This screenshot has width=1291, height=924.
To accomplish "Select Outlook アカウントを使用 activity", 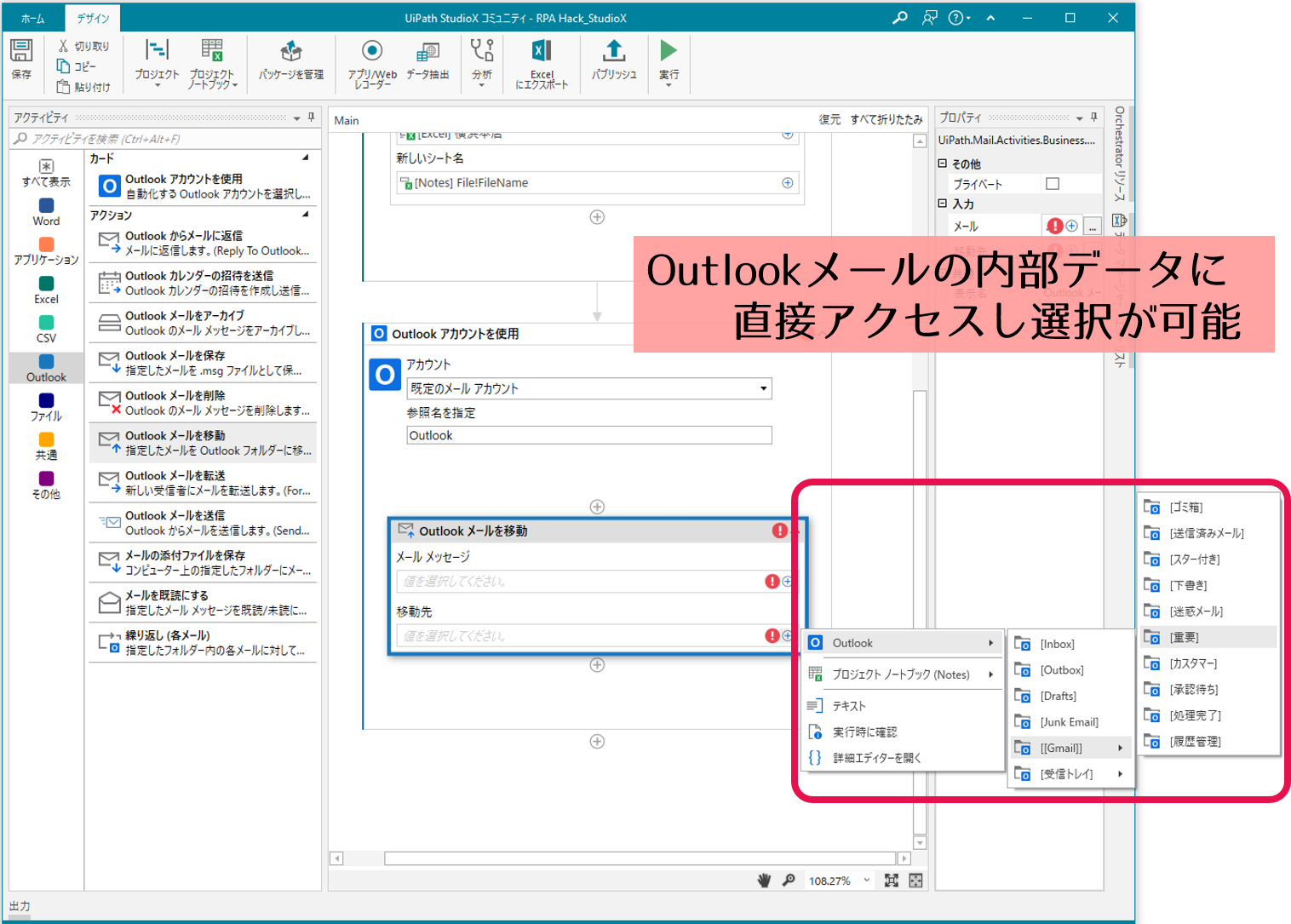I will click(x=203, y=187).
